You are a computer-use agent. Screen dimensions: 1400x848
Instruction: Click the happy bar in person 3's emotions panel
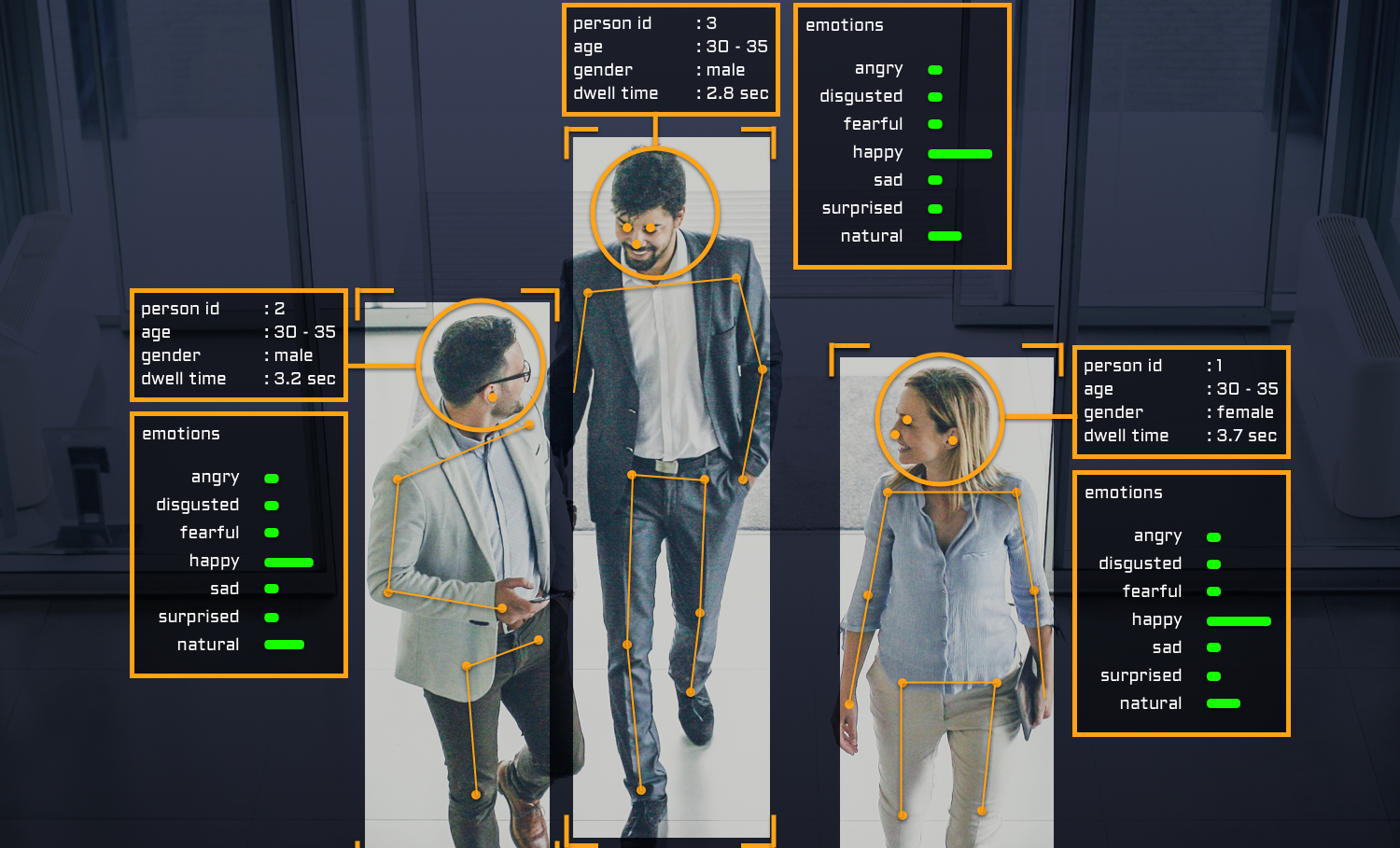(960, 154)
